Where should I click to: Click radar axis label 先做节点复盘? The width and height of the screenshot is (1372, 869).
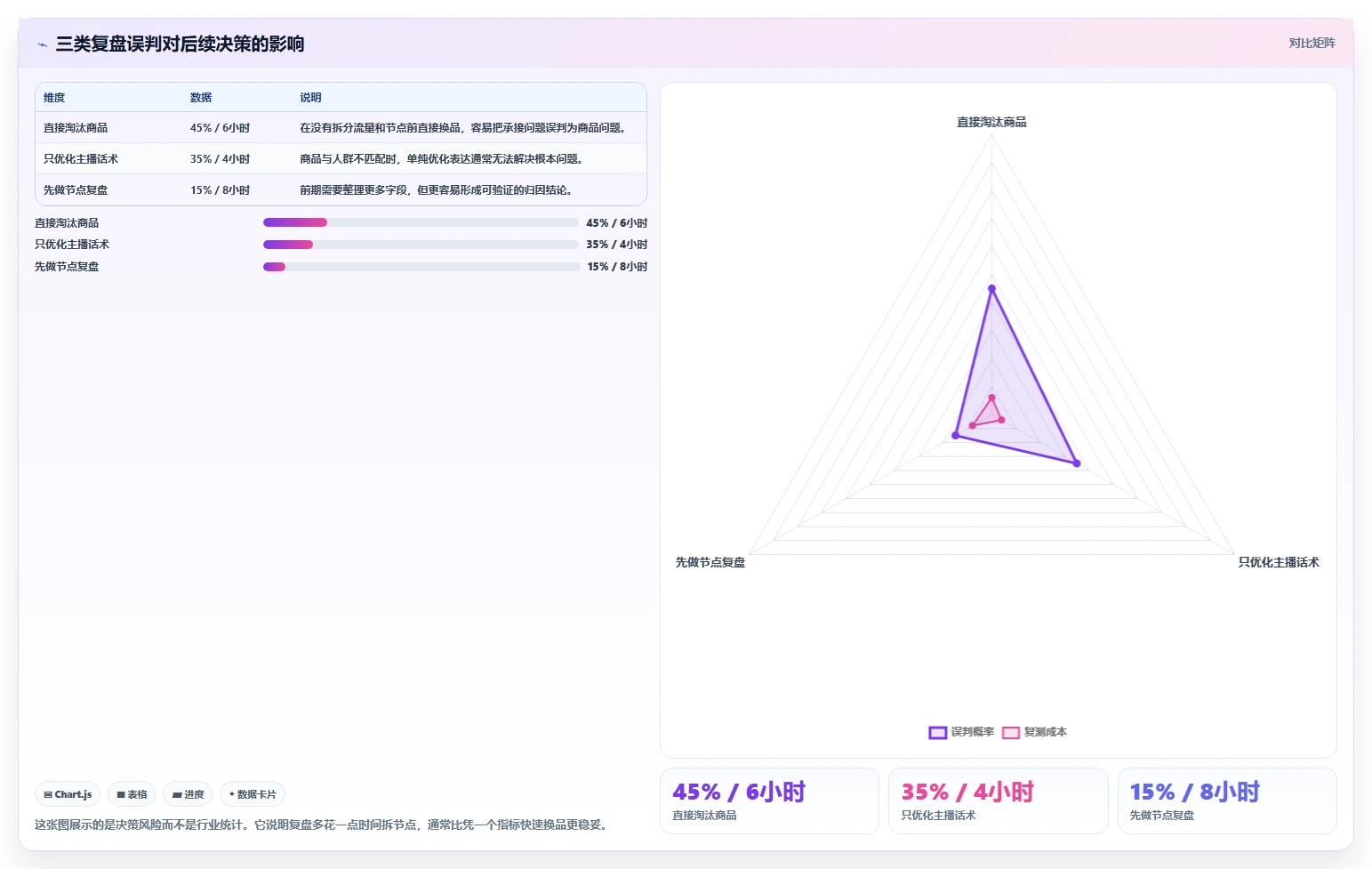pos(710,562)
